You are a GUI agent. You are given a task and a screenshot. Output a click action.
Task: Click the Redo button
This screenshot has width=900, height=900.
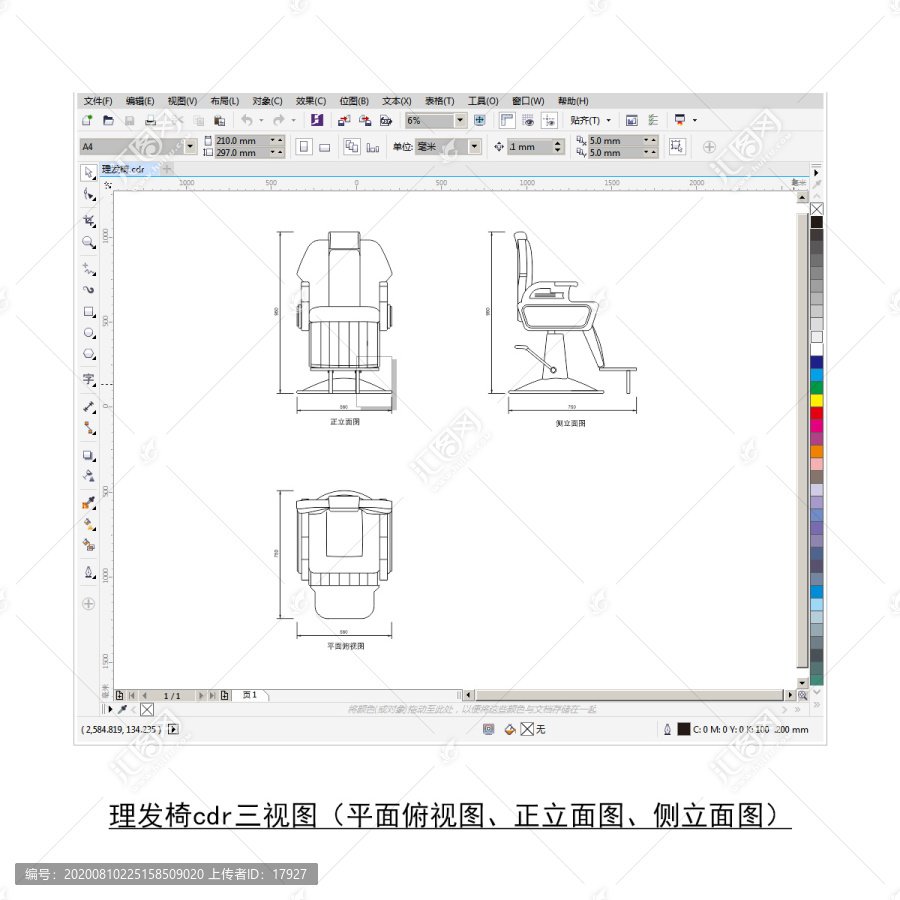click(279, 121)
